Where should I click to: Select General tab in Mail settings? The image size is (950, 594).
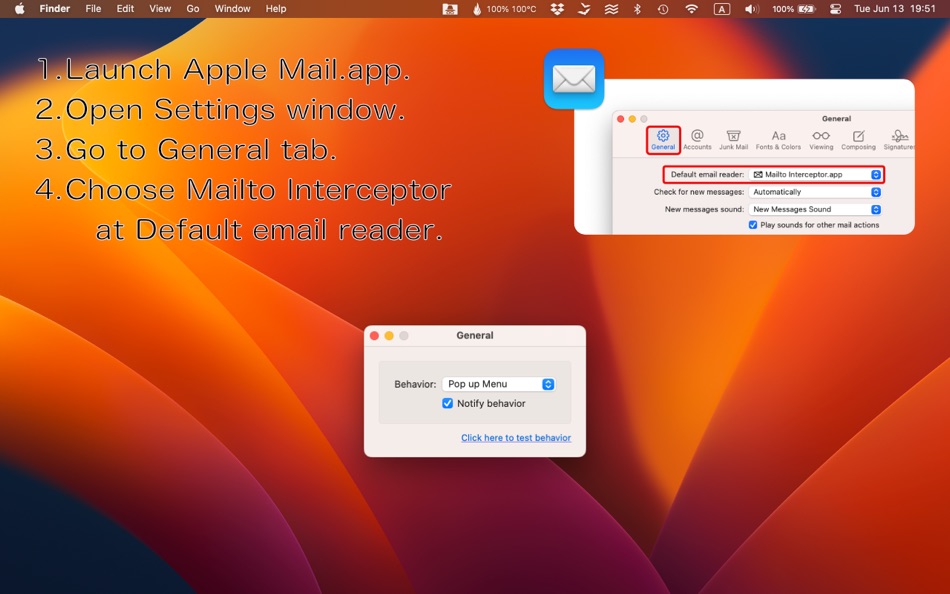(x=663, y=139)
